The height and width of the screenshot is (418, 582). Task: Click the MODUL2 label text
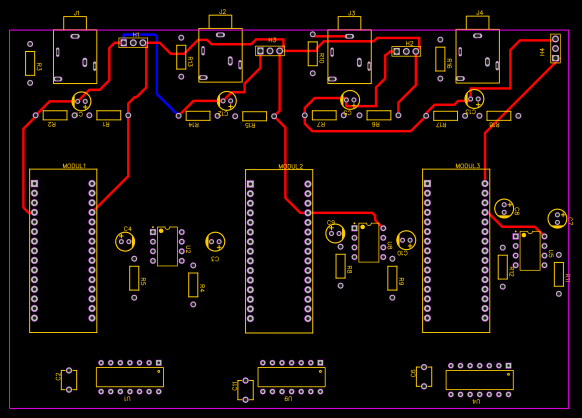coord(291,166)
